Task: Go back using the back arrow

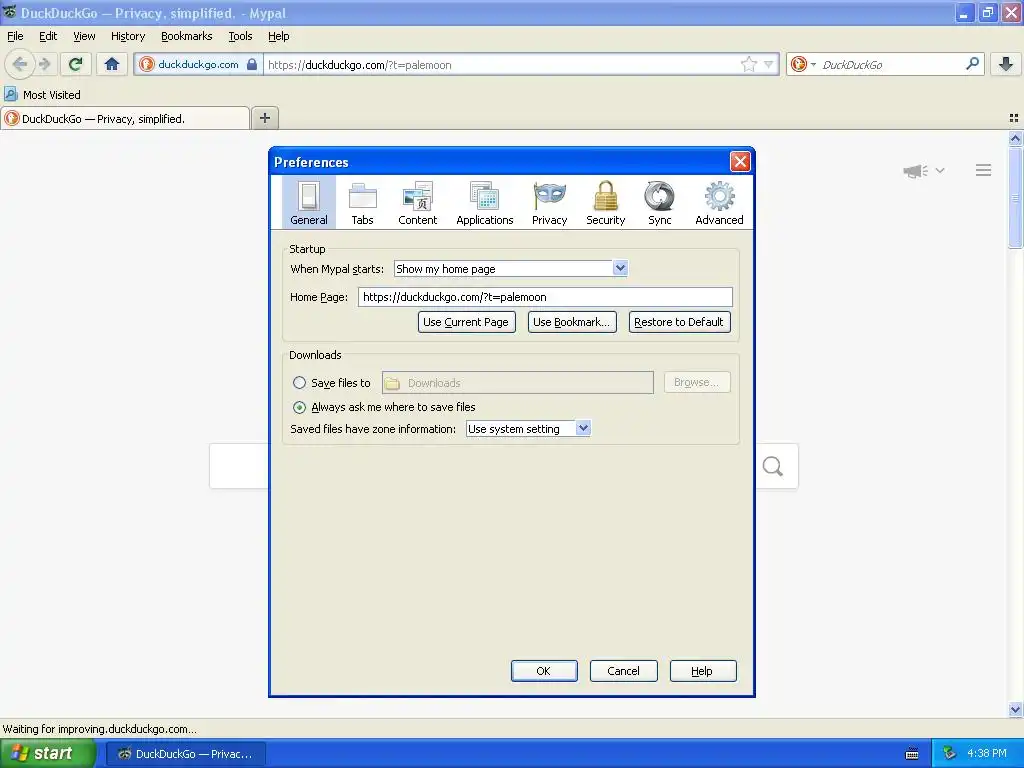Action: (x=20, y=64)
